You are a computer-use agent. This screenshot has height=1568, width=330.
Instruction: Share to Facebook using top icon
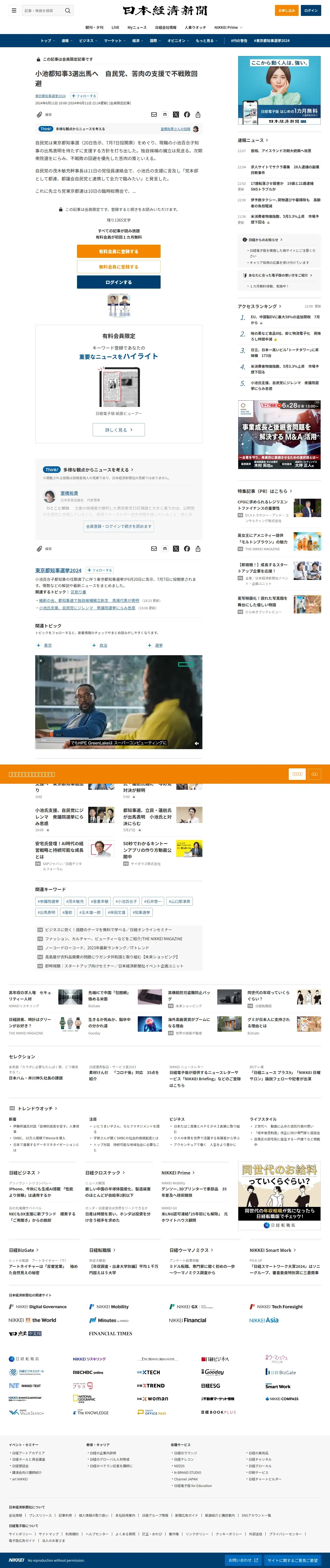point(187,115)
